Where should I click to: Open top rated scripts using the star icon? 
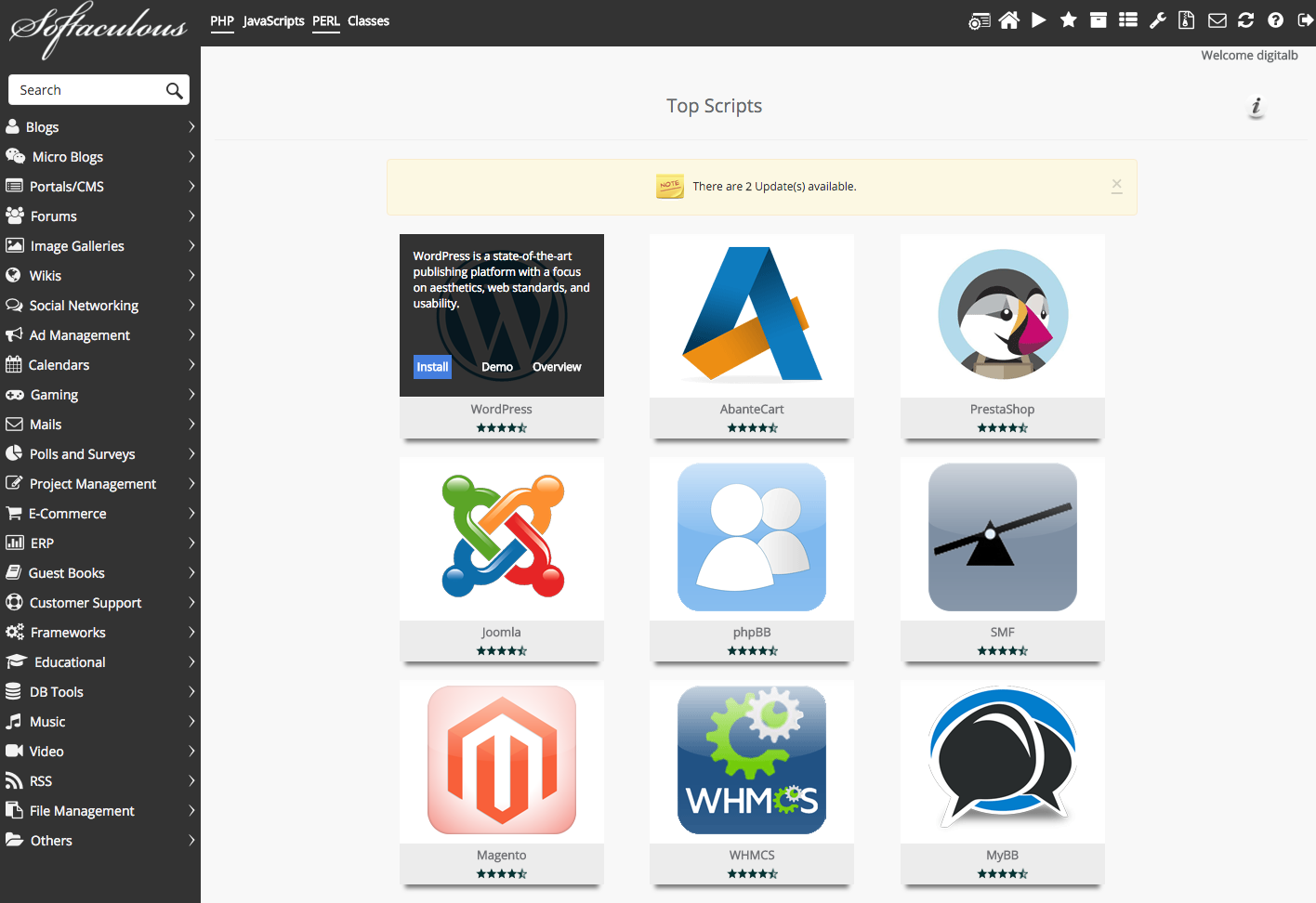(x=1068, y=20)
